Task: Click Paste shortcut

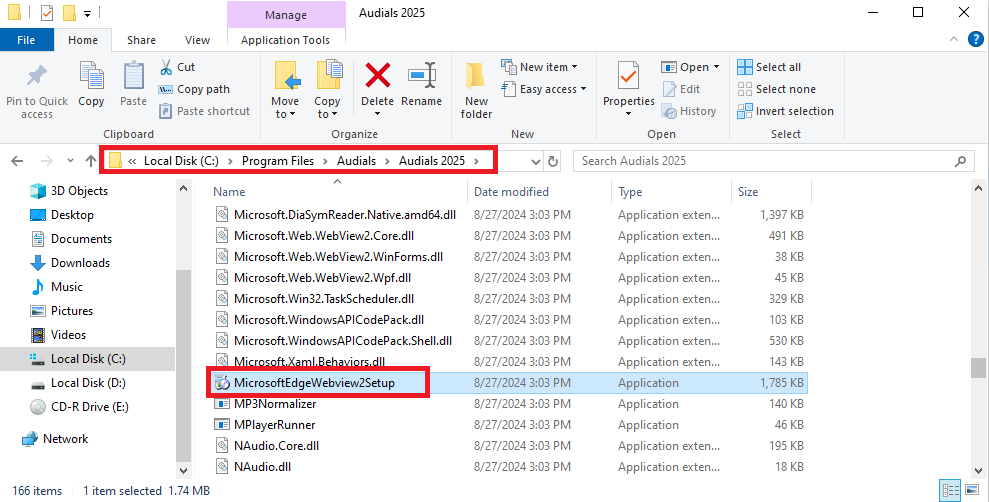Action: pos(204,111)
